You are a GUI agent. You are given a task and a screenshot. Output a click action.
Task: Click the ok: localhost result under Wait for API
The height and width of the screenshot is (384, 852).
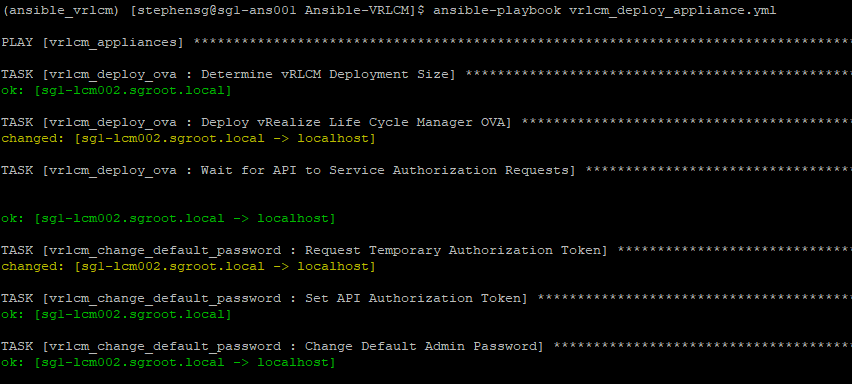pyautogui.click(x=168, y=218)
